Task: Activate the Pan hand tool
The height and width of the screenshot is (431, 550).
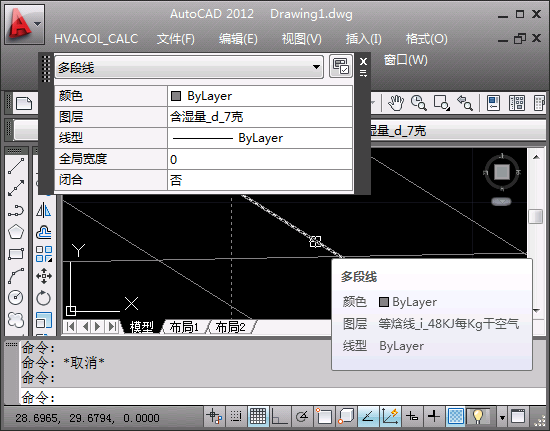Action: tap(396, 103)
